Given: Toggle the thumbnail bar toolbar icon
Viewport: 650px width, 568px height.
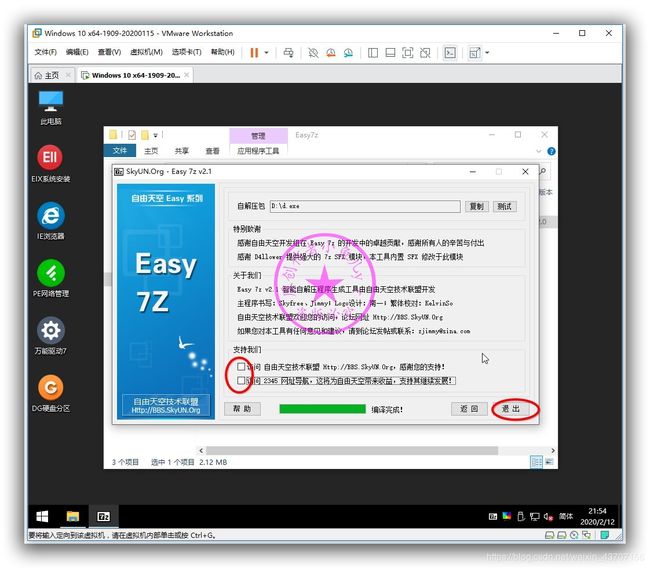Looking at the screenshot, I should (390, 53).
